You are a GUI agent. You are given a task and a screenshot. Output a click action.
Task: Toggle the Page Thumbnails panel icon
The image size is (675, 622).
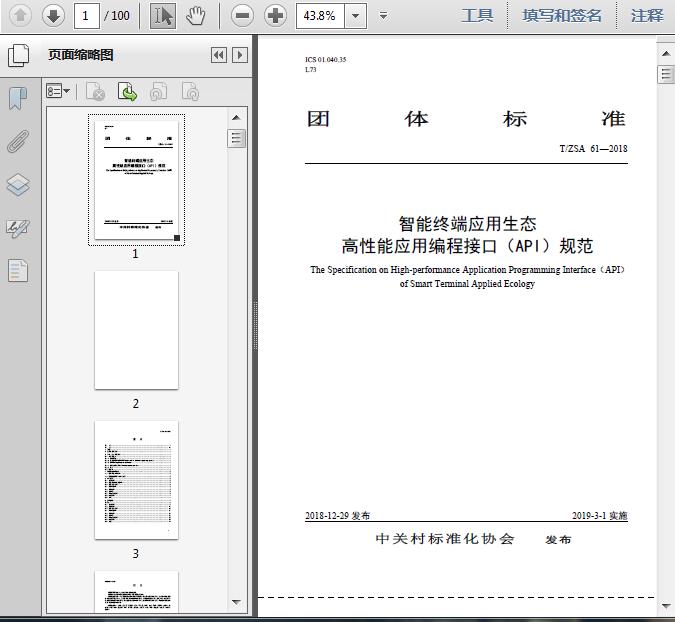pyautogui.click(x=18, y=56)
